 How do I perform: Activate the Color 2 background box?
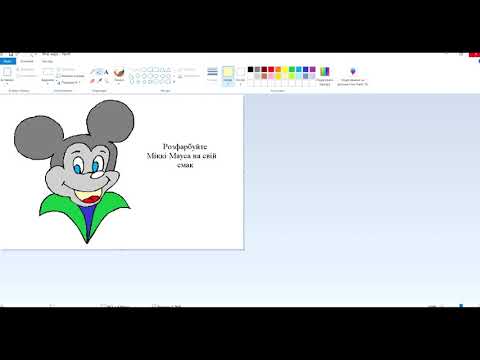pos(240,76)
